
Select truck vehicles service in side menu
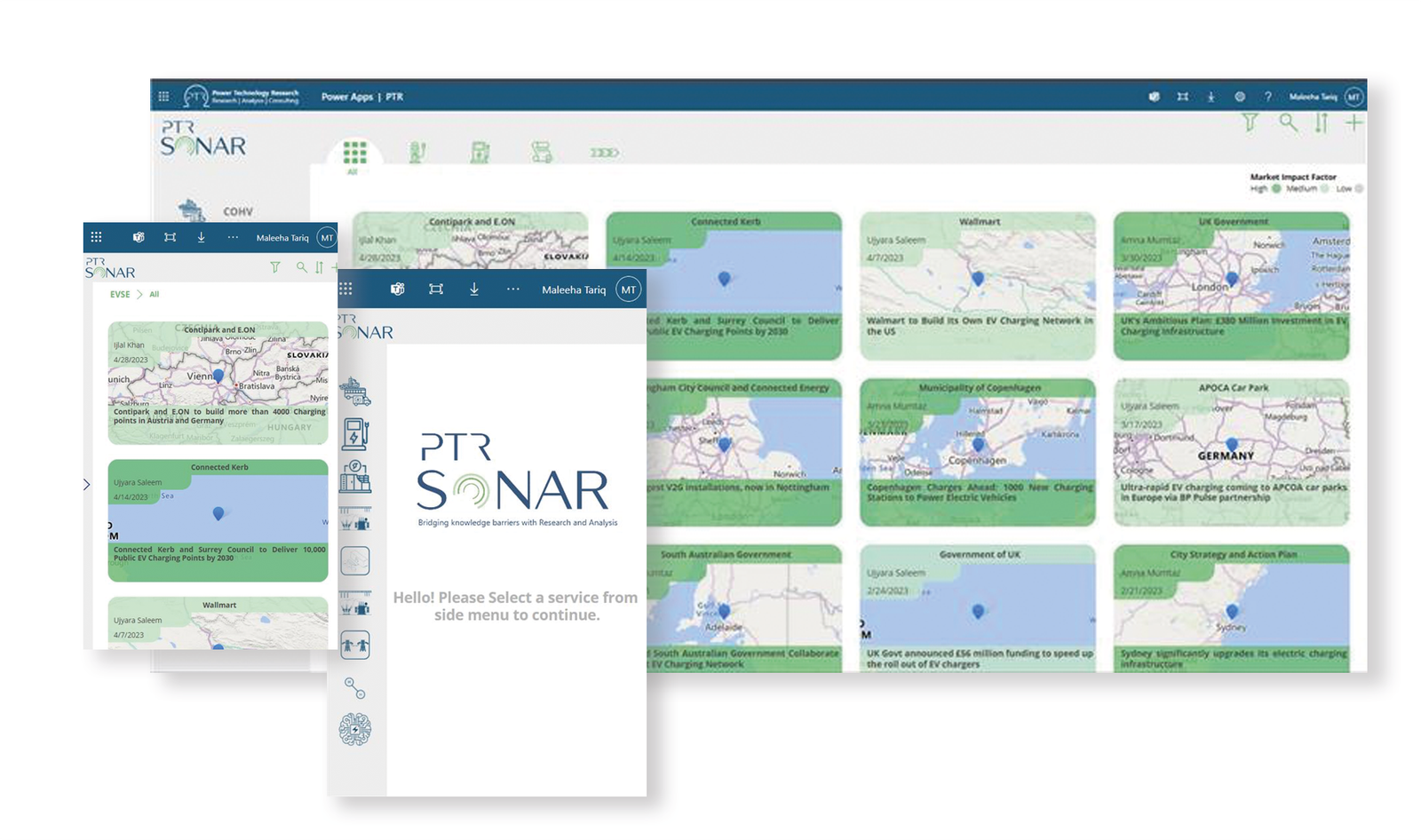pos(355,392)
